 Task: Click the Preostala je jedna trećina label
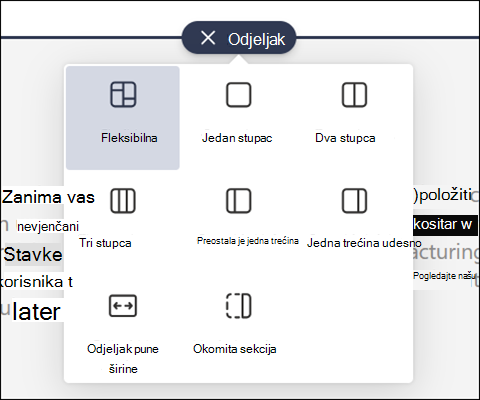tap(248, 241)
